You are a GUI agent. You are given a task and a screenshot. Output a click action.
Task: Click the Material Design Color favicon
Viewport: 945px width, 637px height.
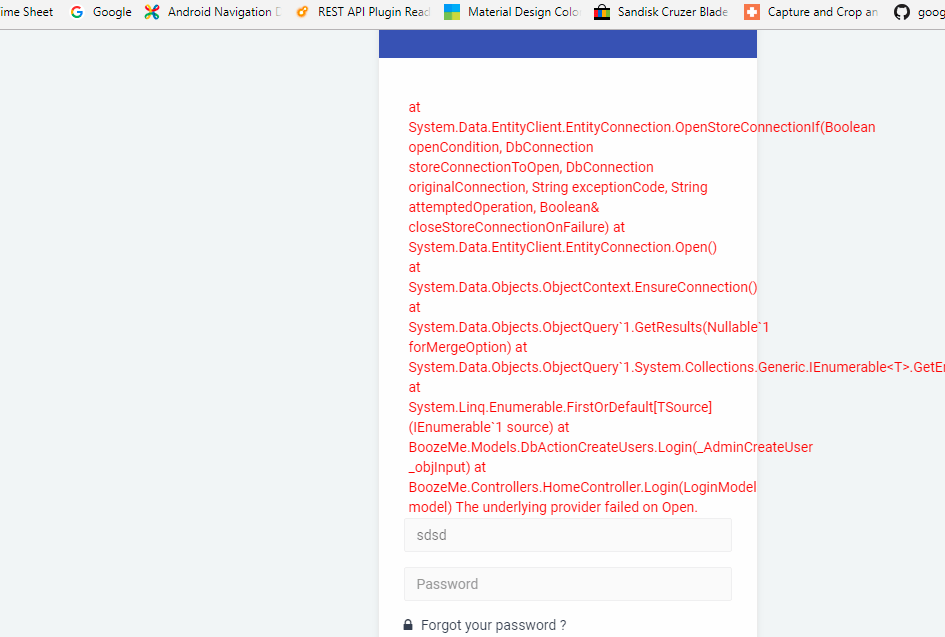pos(452,12)
